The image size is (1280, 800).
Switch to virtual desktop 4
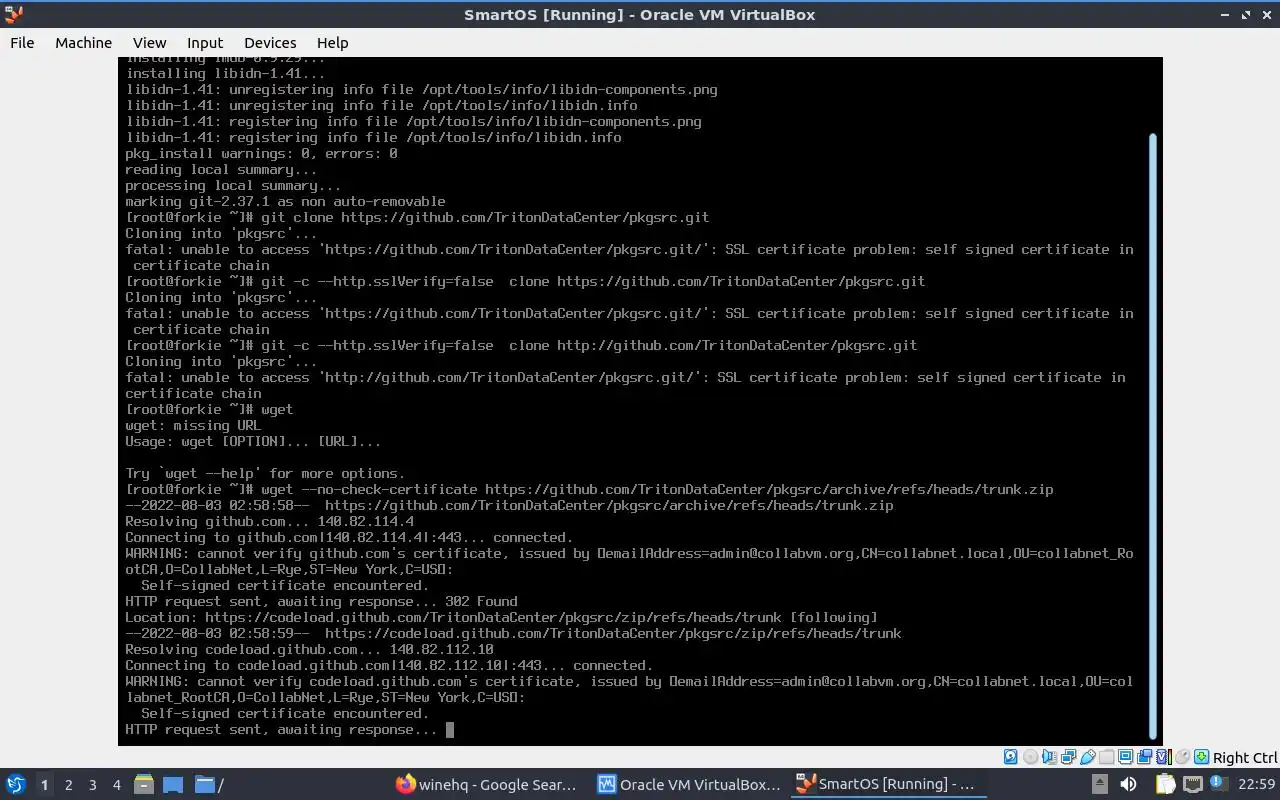[x=117, y=785]
